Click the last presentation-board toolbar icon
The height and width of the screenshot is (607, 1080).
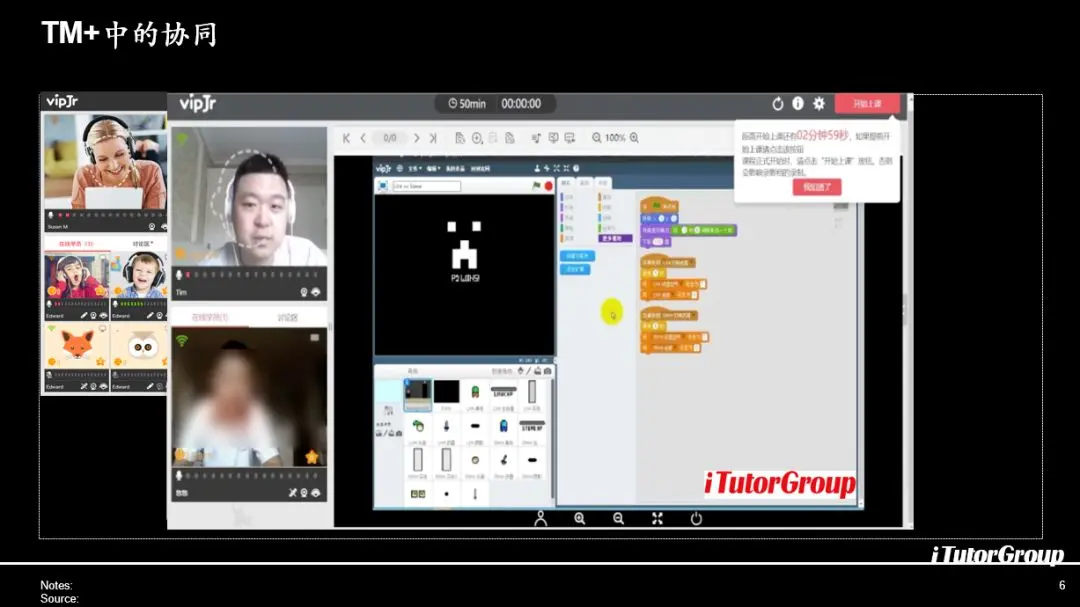pos(570,138)
